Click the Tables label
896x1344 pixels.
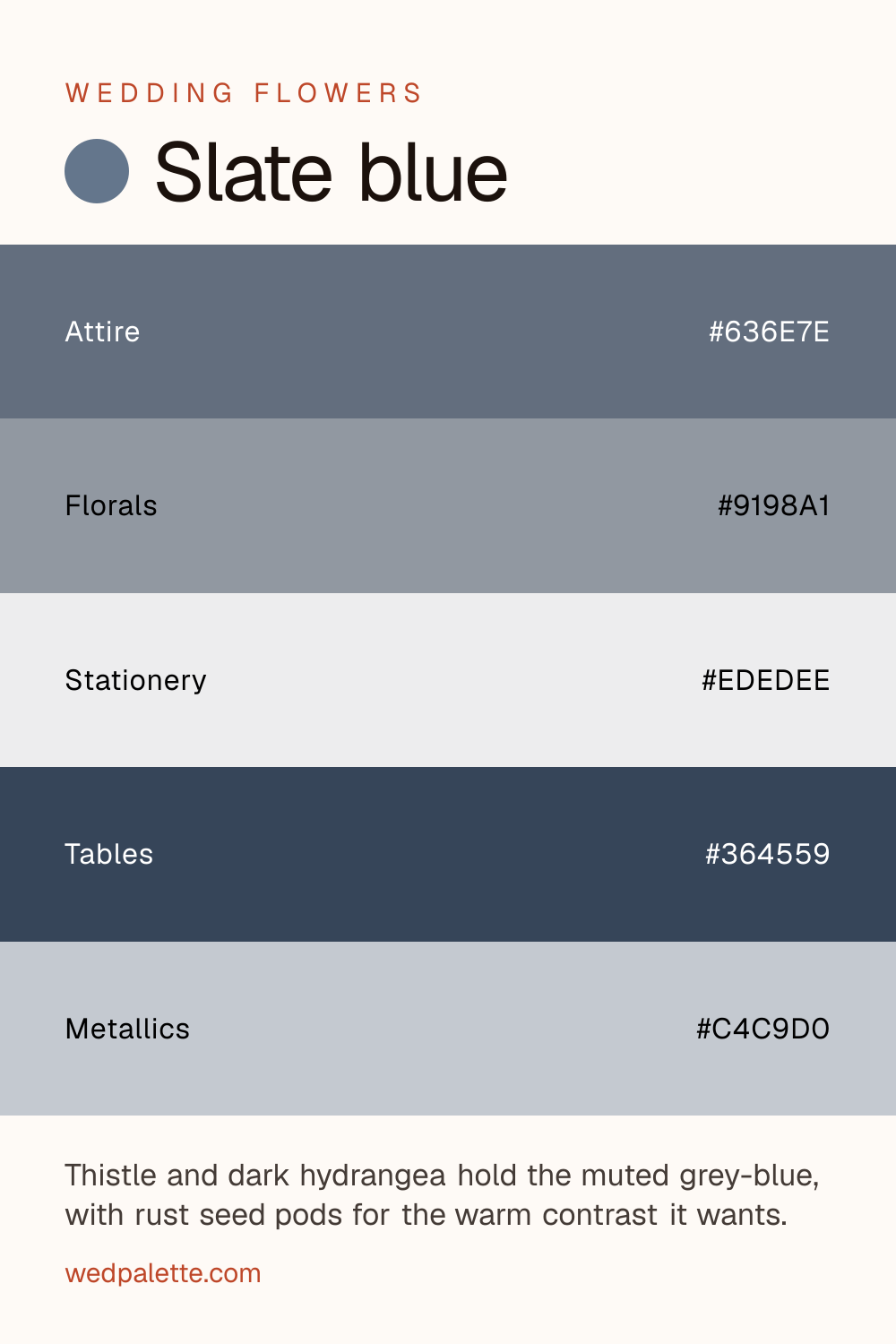point(108,854)
